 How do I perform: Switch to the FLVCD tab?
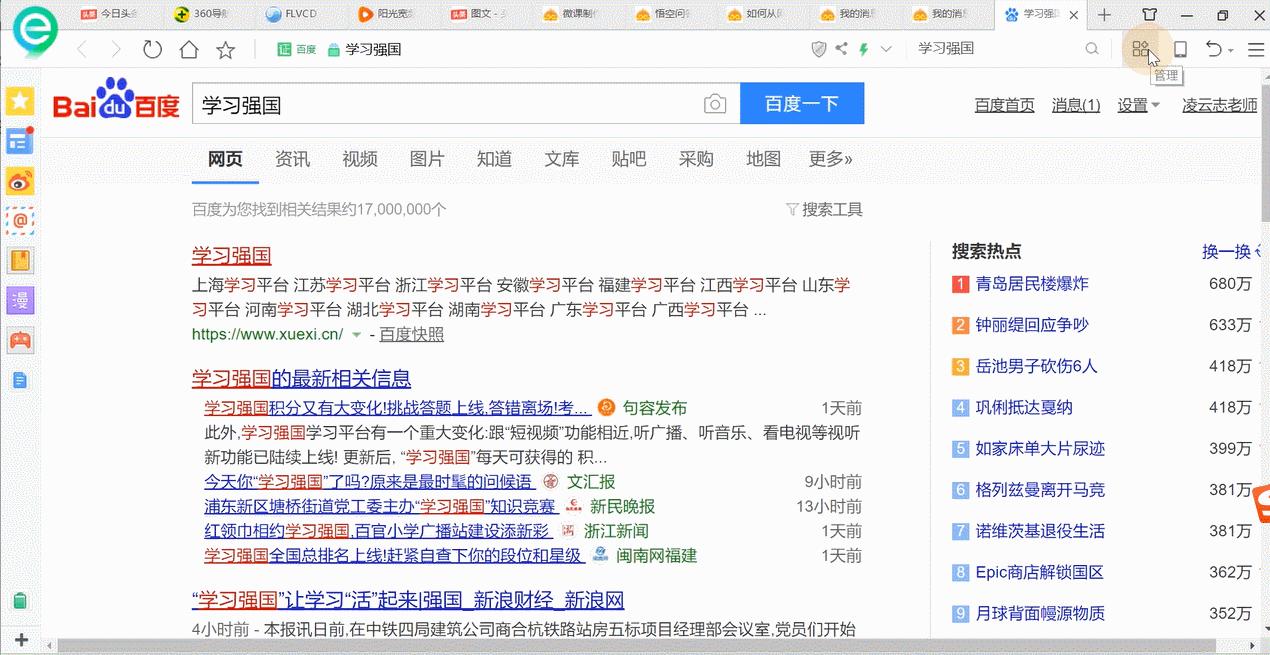(x=292, y=15)
